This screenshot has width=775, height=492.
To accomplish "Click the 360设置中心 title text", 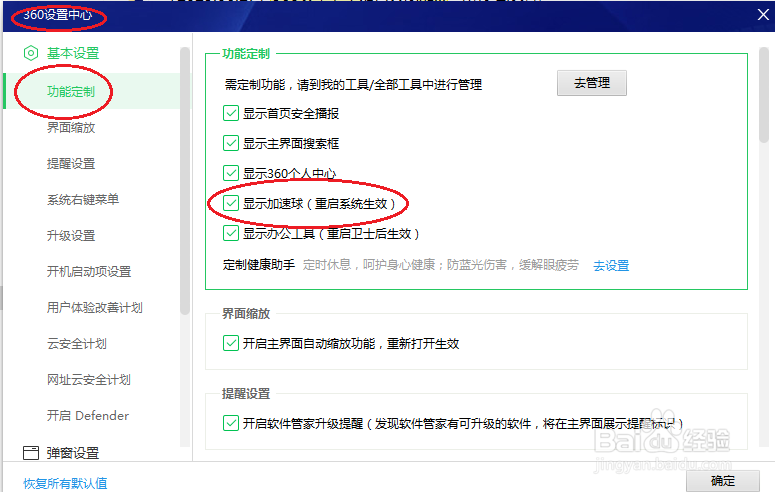I will pos(58,15).
